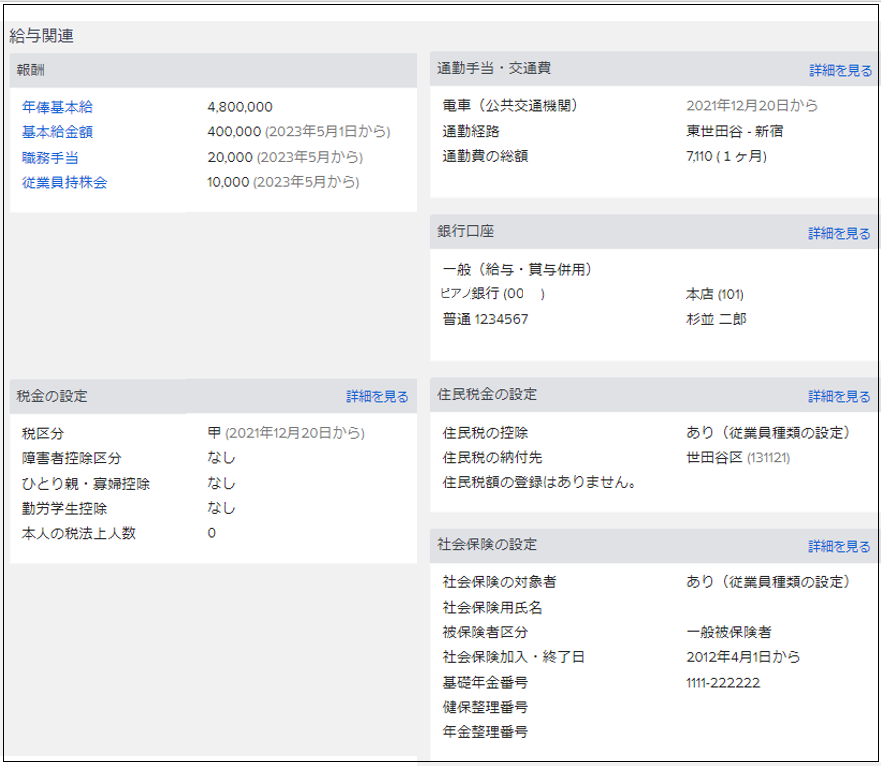Open the 年俸基本給 link
This screenshot has height=766, width=881.
57,107
